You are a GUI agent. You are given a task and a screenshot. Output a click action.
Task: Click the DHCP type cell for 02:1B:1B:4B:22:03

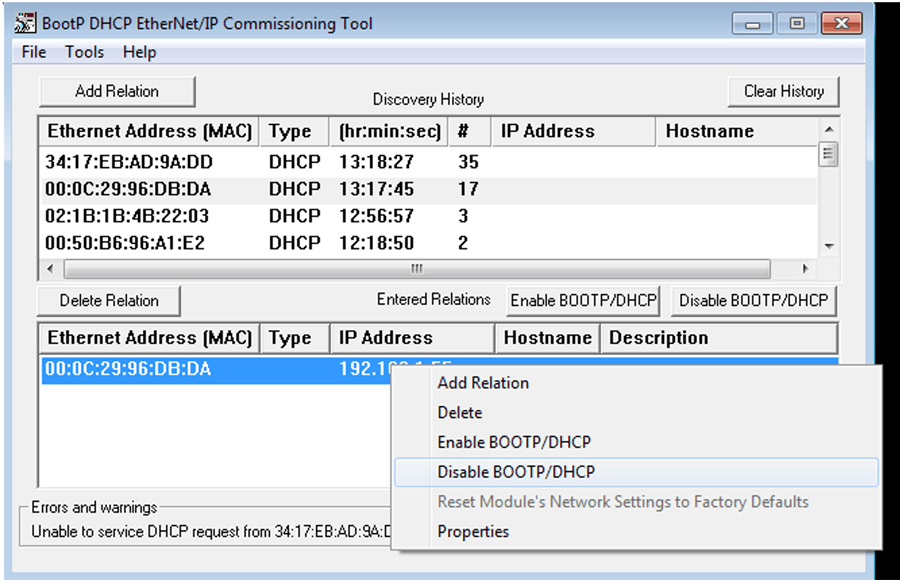tap(294, 216)
